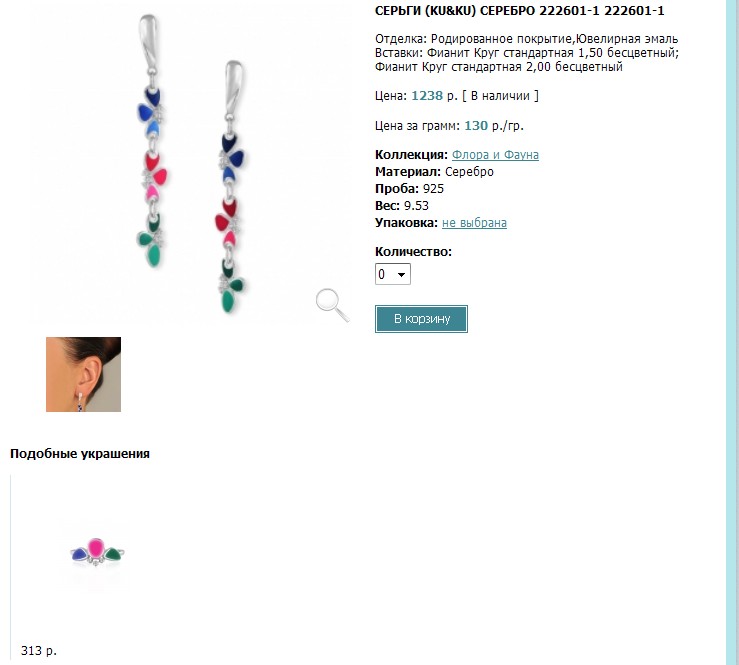Expand the Количество dropdown arrow

[402, 274]
